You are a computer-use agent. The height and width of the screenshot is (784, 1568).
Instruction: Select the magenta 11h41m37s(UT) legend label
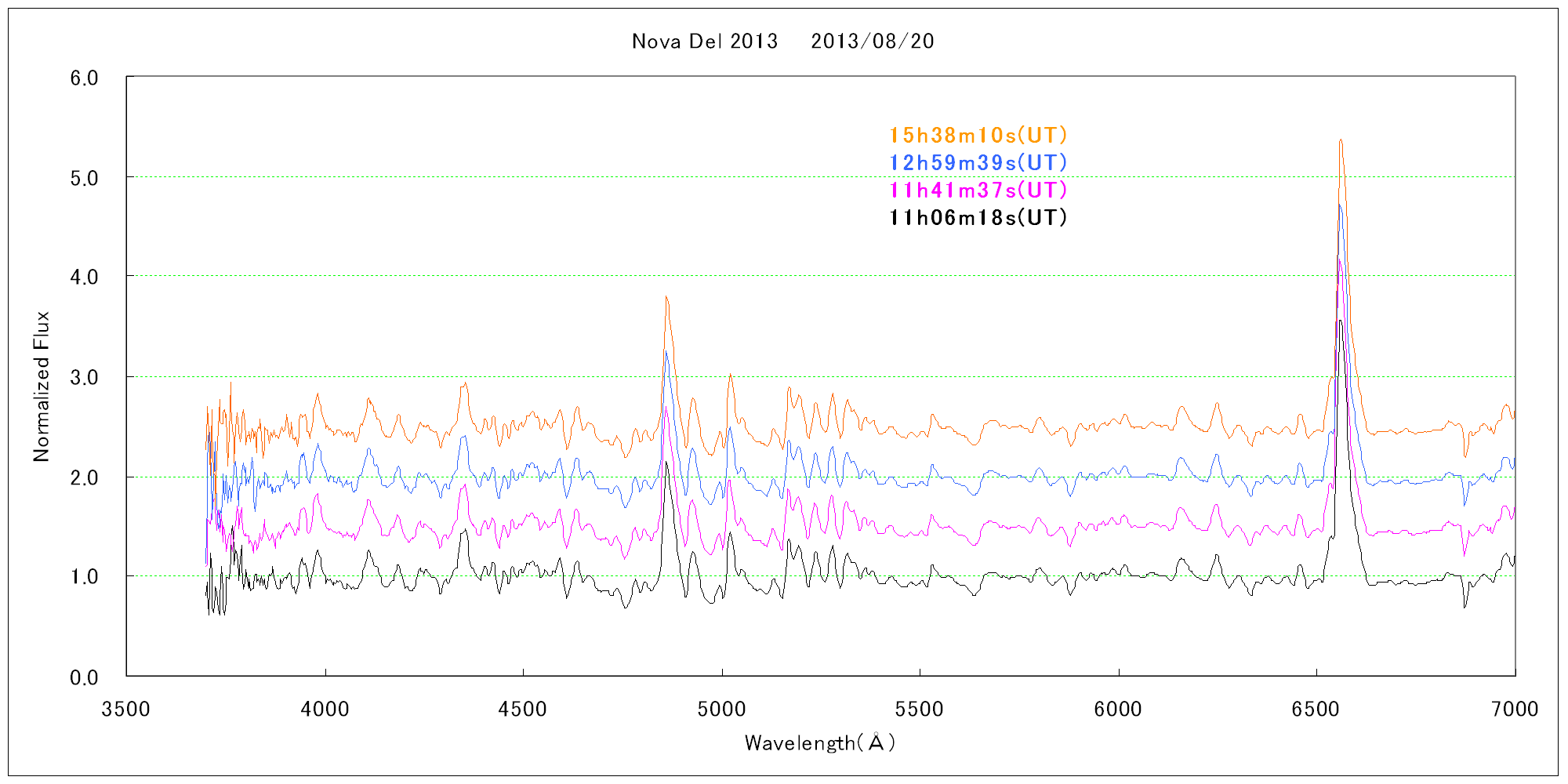[978, 191]
